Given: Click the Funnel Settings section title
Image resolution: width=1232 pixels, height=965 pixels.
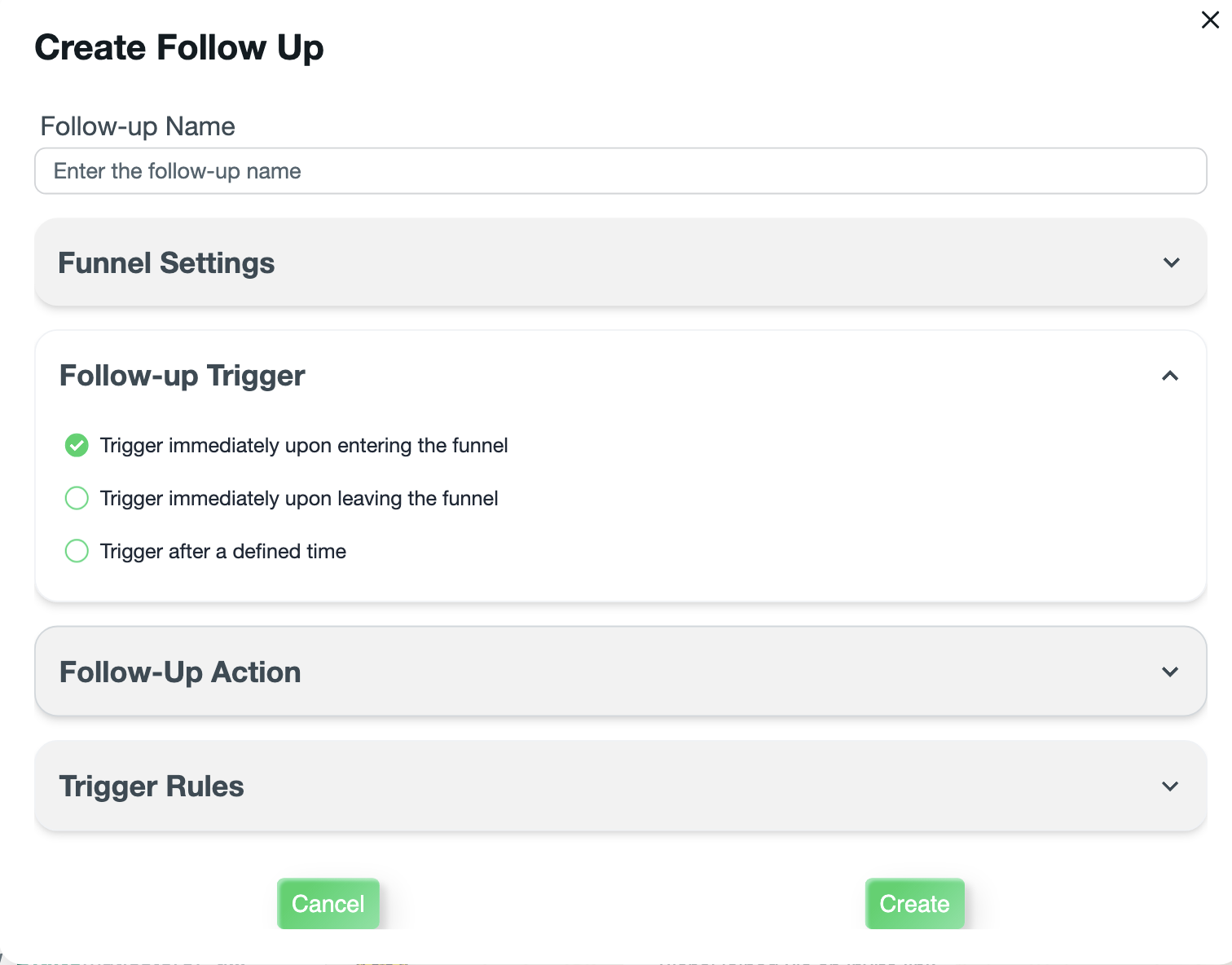Looking at the screenshot, I should pos(166,263).
